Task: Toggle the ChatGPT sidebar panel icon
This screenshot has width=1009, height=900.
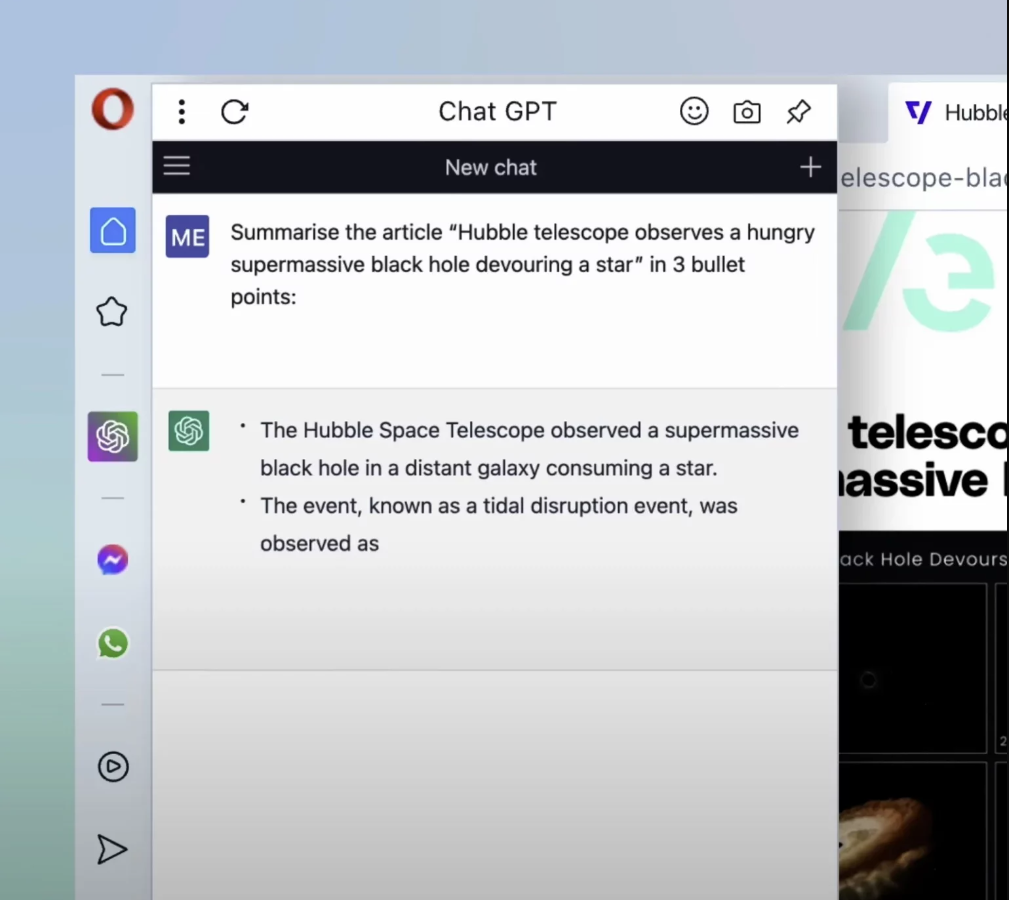Action: [113, 436]
